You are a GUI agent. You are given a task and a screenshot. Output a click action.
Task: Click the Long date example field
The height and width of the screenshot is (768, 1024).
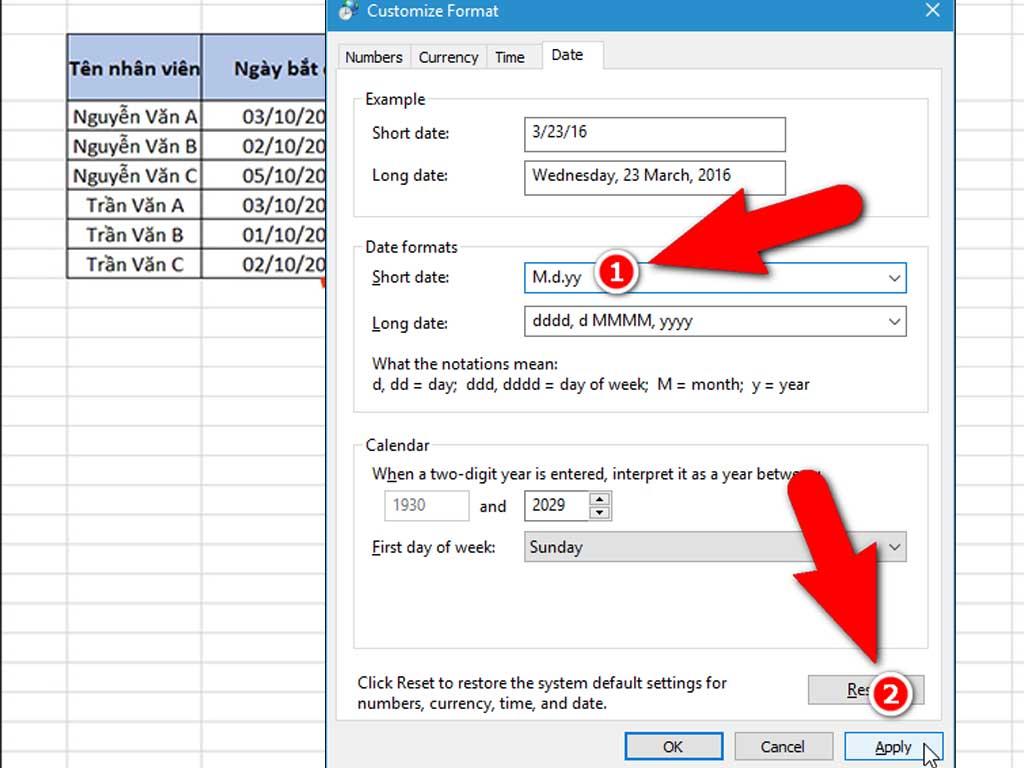point(654,176)
